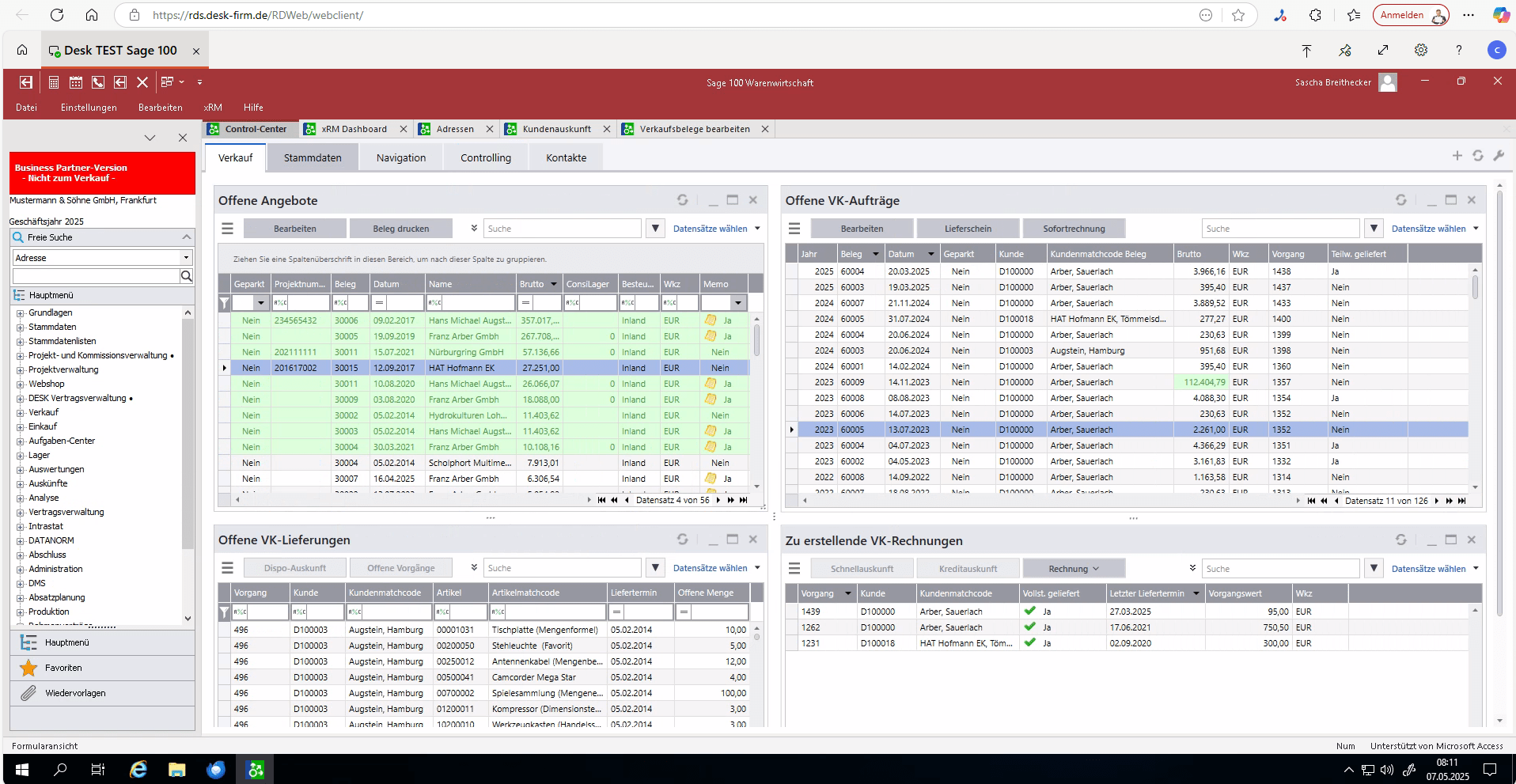The width and height of the screenshot is (1516, 784).
Task: Switch to the xRM Dashboard tab
Action: click(354, 129)
